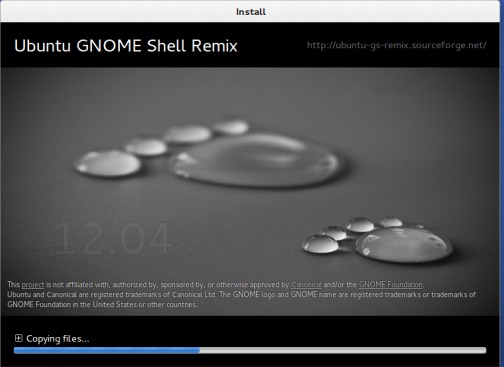Expand the Copying files details section
Image resolution: width=504 pixels, height=367 pixels.
pyautogui.click(x=18, y=338)
